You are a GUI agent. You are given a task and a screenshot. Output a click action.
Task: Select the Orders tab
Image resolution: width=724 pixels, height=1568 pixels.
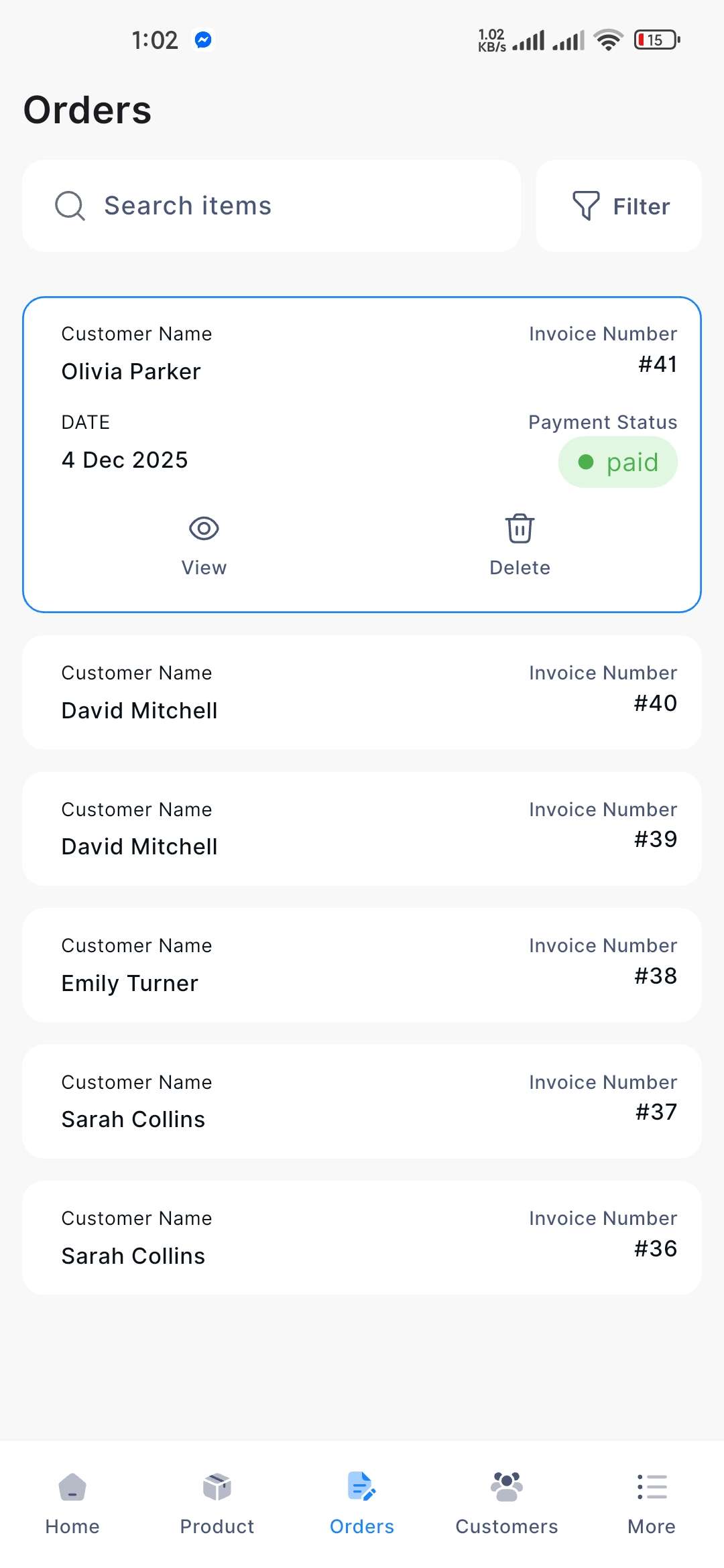(362, 1501)
